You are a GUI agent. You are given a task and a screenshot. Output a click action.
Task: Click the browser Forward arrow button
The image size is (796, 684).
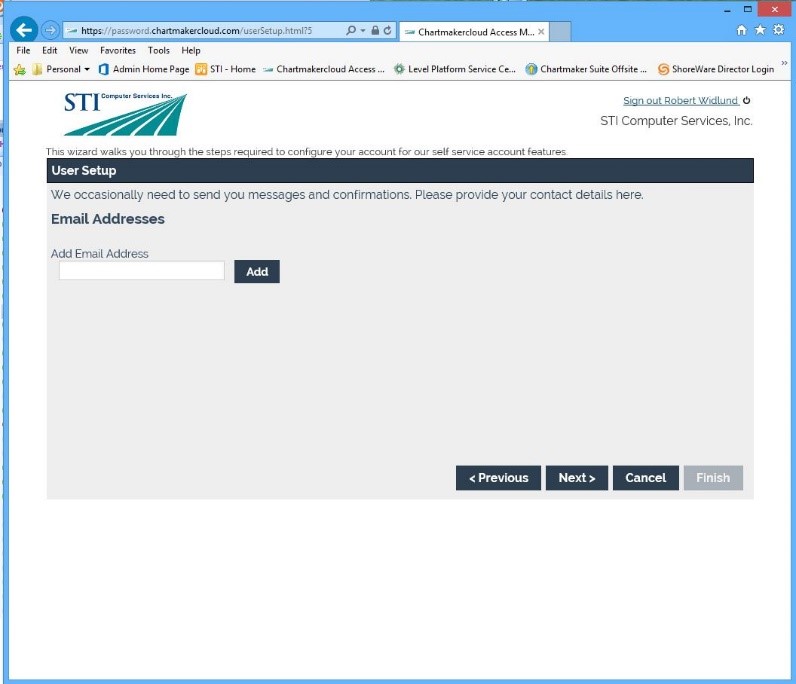pos(50,30)
